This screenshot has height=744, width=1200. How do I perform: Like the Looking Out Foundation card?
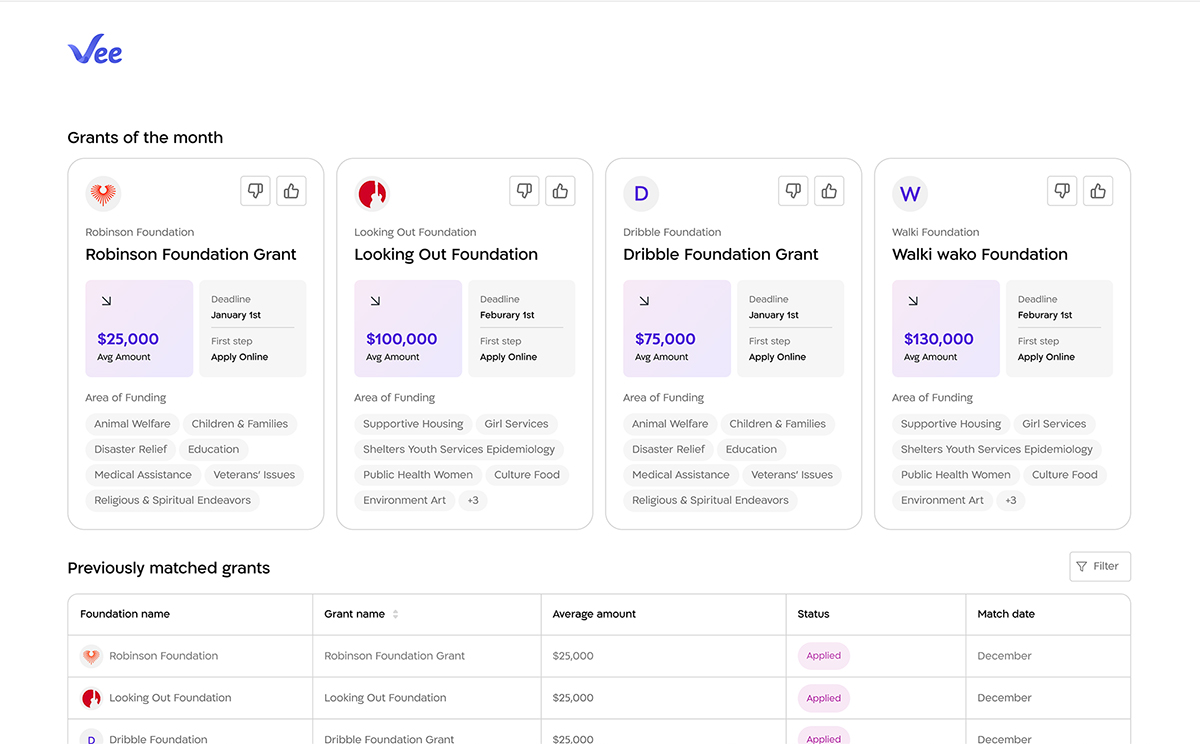point(560,191)
